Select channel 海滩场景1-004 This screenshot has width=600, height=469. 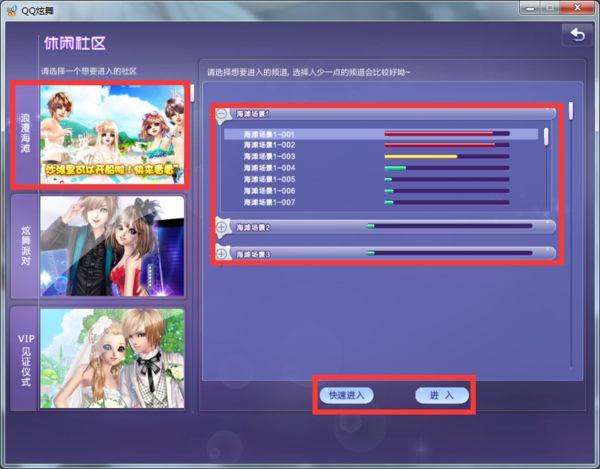[x=381, y=168]
